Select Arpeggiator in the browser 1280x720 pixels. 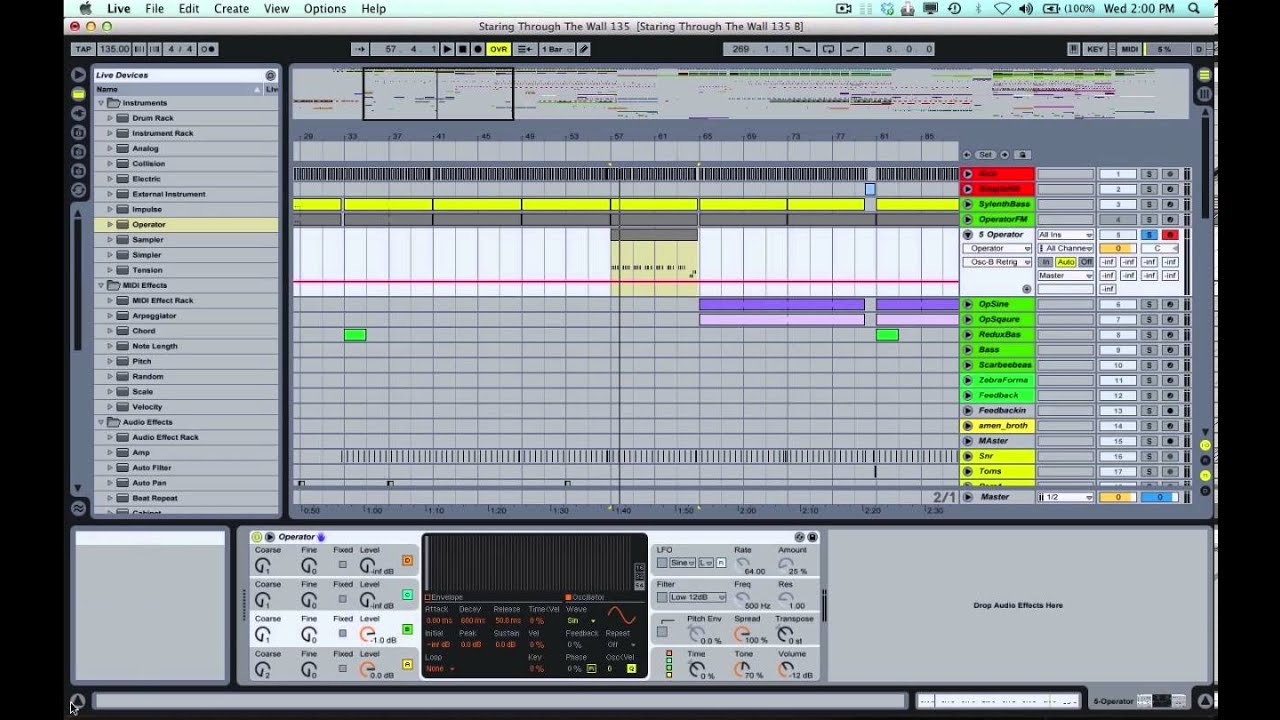[x=154, y=315]
